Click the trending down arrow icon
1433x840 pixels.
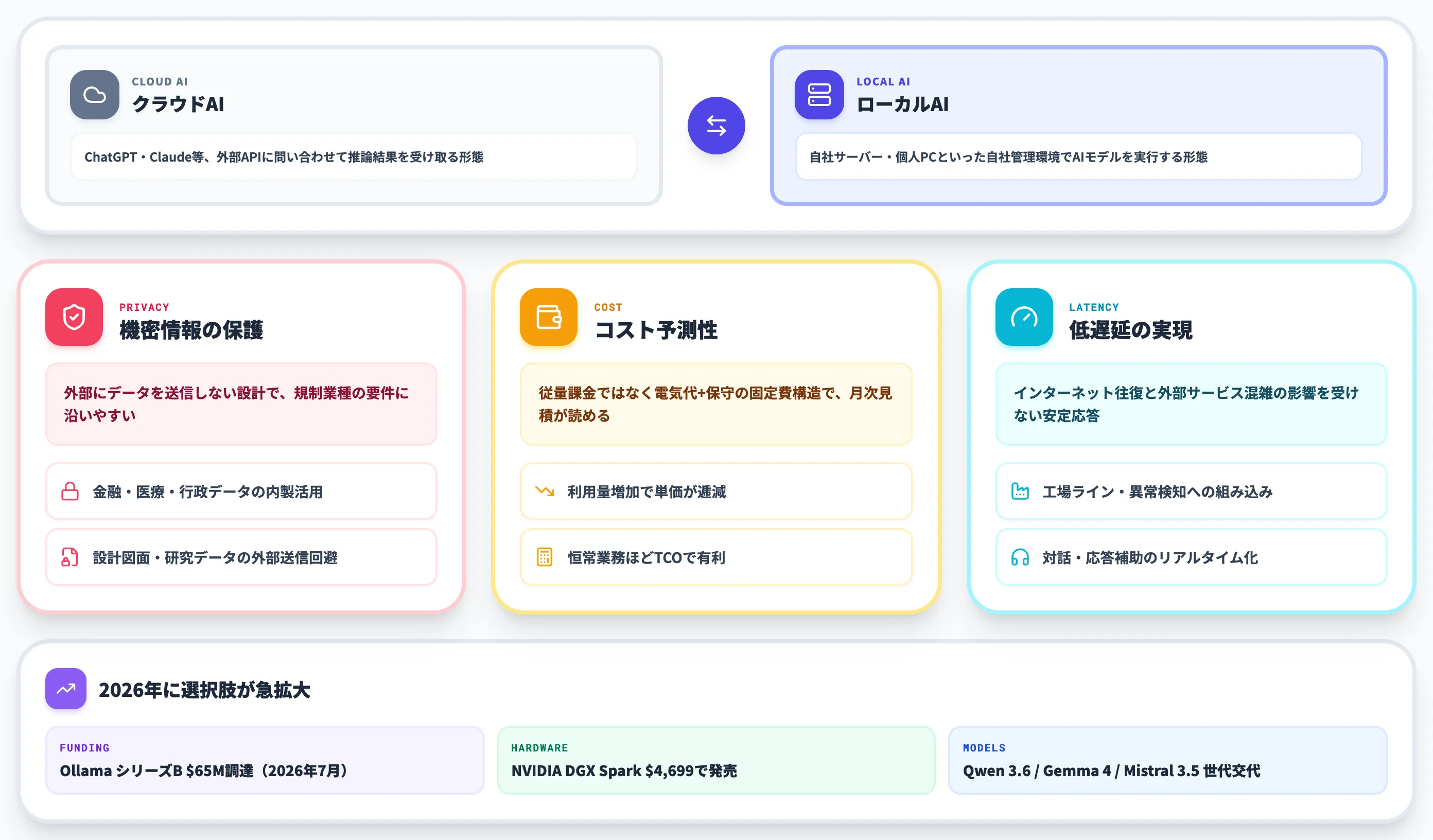click(x=545, y=491)
